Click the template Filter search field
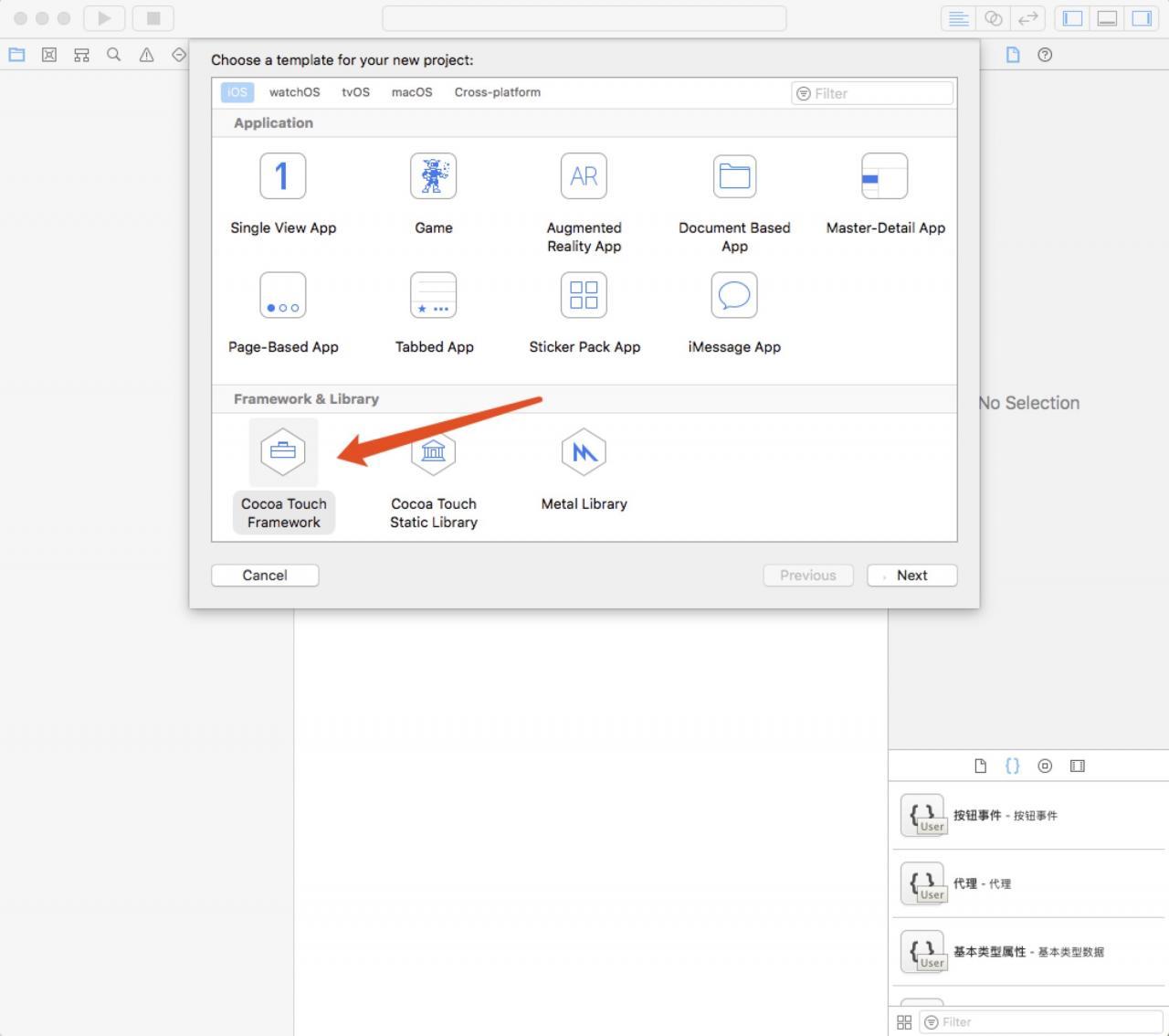This screenshot has height=1036, width=1169. click(x=872, y=93)
